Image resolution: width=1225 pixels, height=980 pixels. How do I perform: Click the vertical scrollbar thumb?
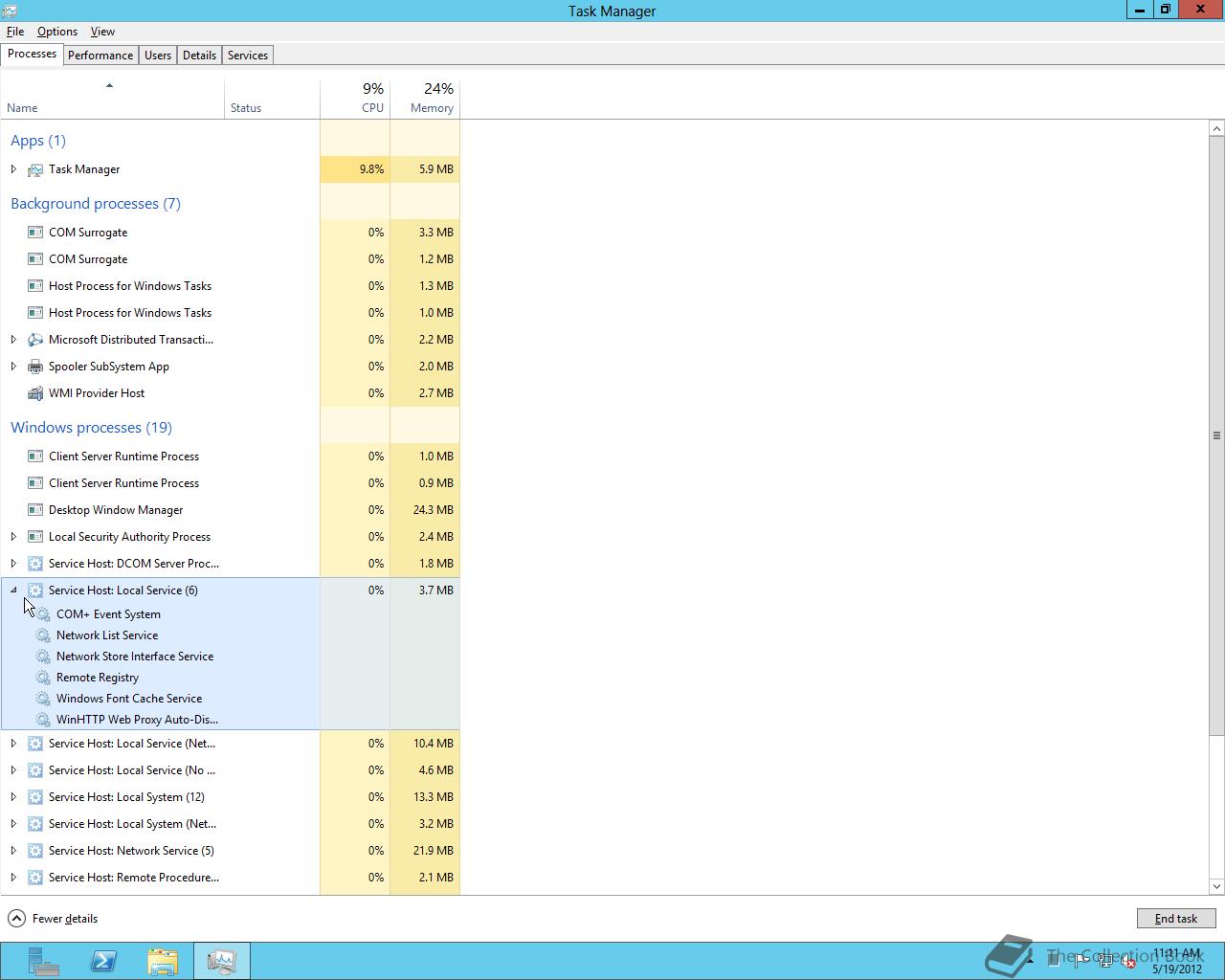coord(1216,435)
